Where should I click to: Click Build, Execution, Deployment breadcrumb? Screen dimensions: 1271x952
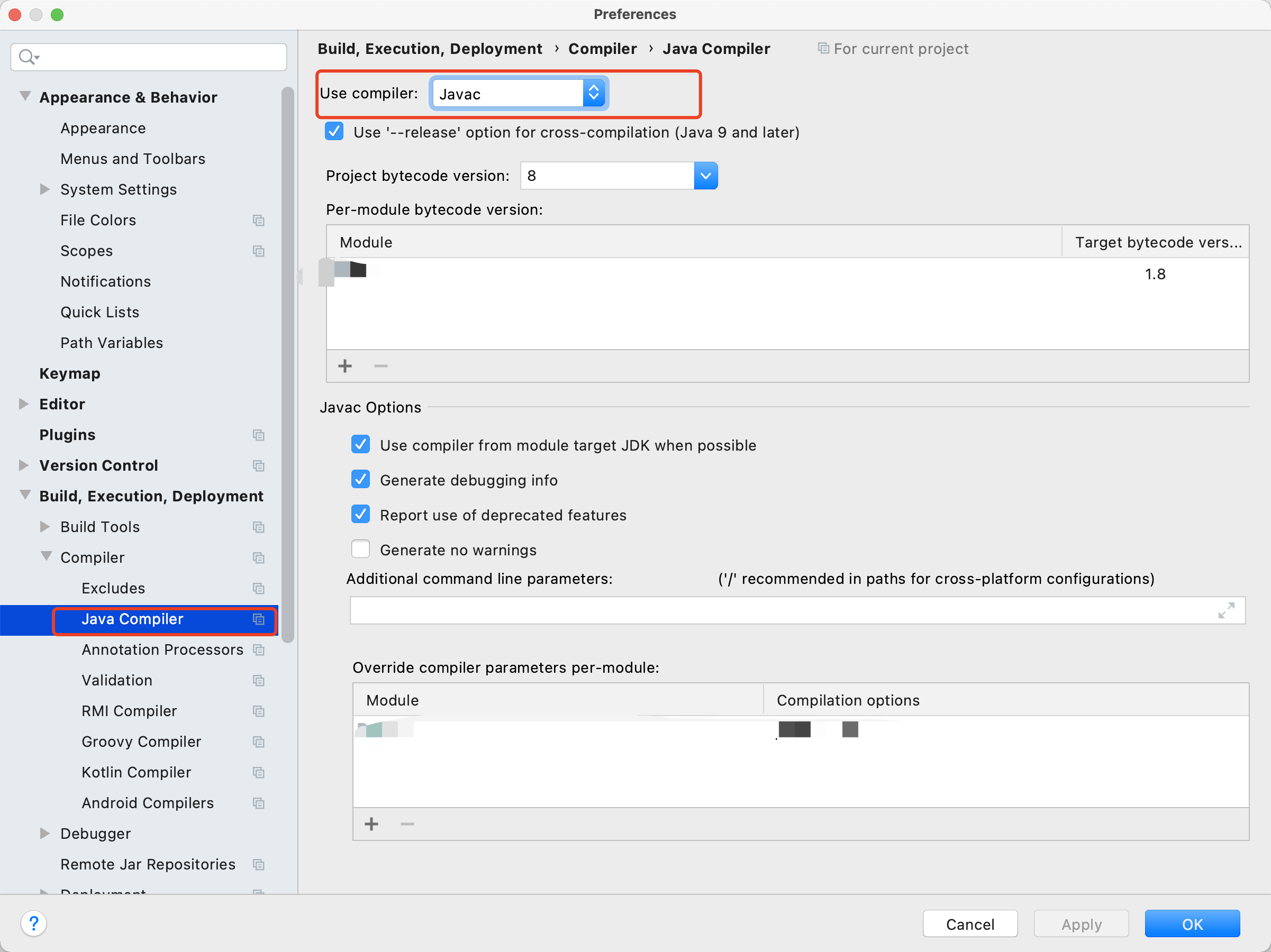430,49
